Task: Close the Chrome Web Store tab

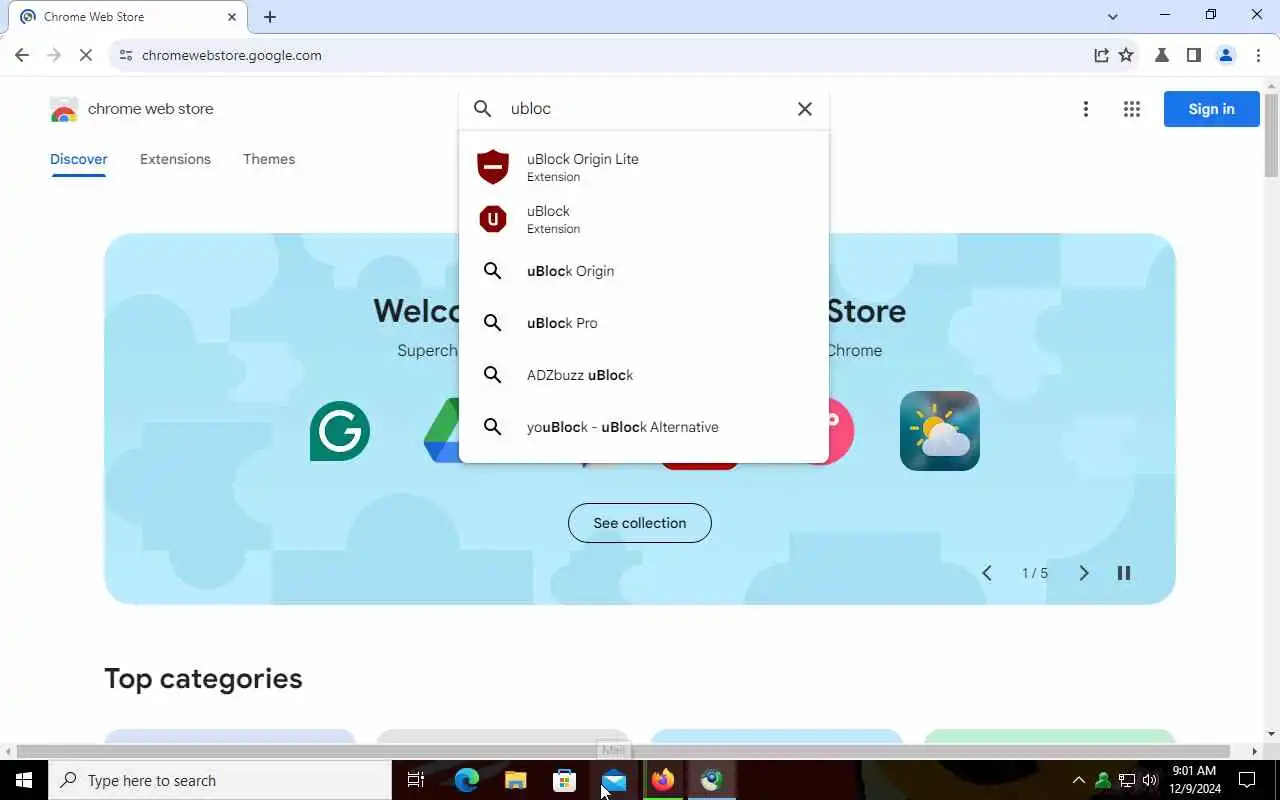Action: click(232, 17)
